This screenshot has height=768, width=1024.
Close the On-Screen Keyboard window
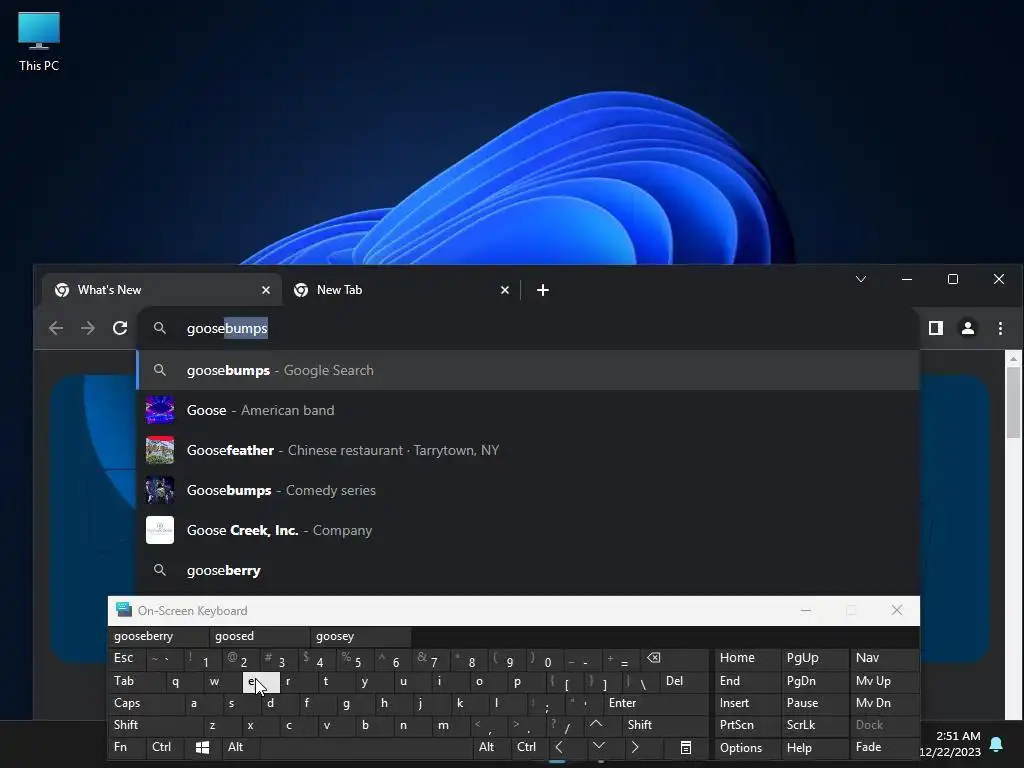pos(897,610)
